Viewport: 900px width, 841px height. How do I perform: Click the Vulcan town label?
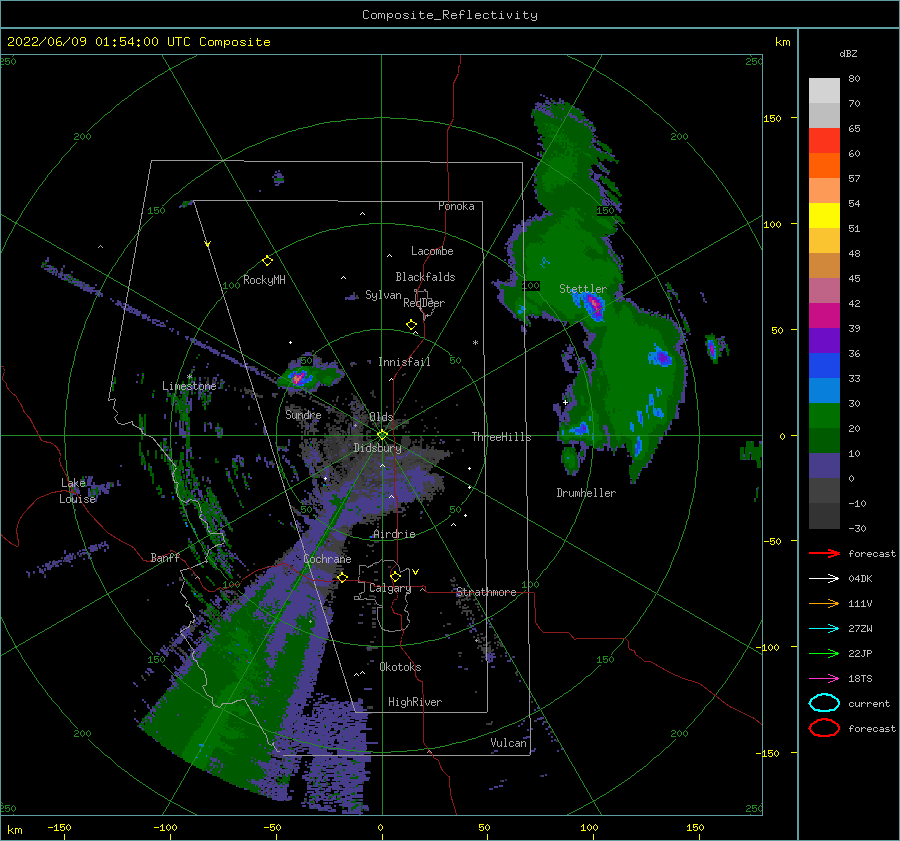tap(509, 743)
